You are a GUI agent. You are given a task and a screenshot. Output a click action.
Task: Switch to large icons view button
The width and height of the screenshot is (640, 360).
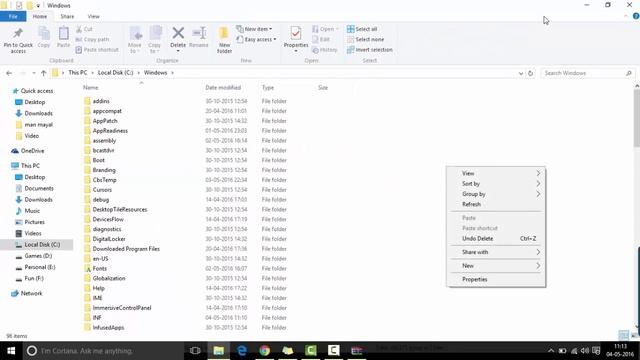(x=634, y=336)
